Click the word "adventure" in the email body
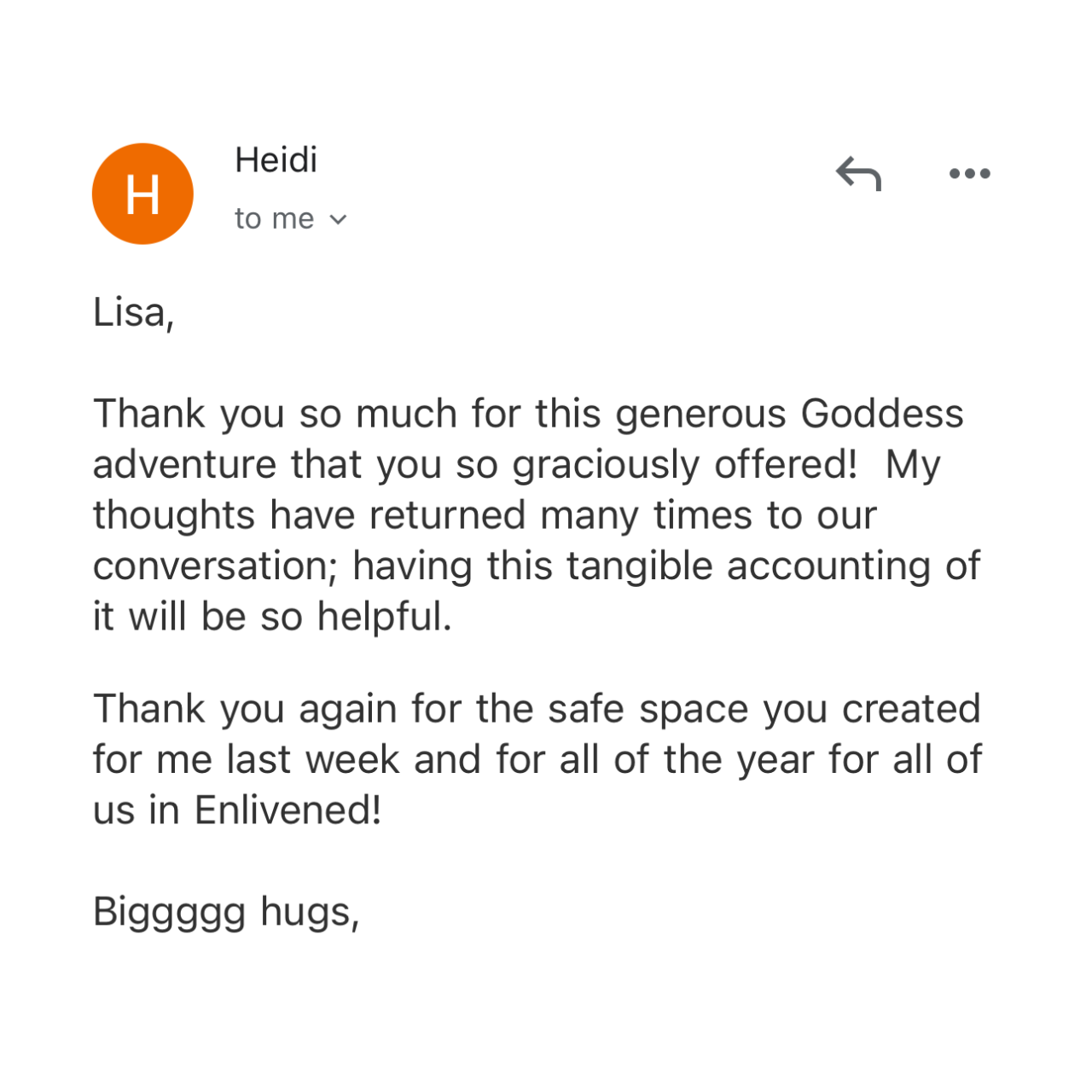Image resolution: width=1092 pixels, height=1092 pixels. [x=185, y=465]
